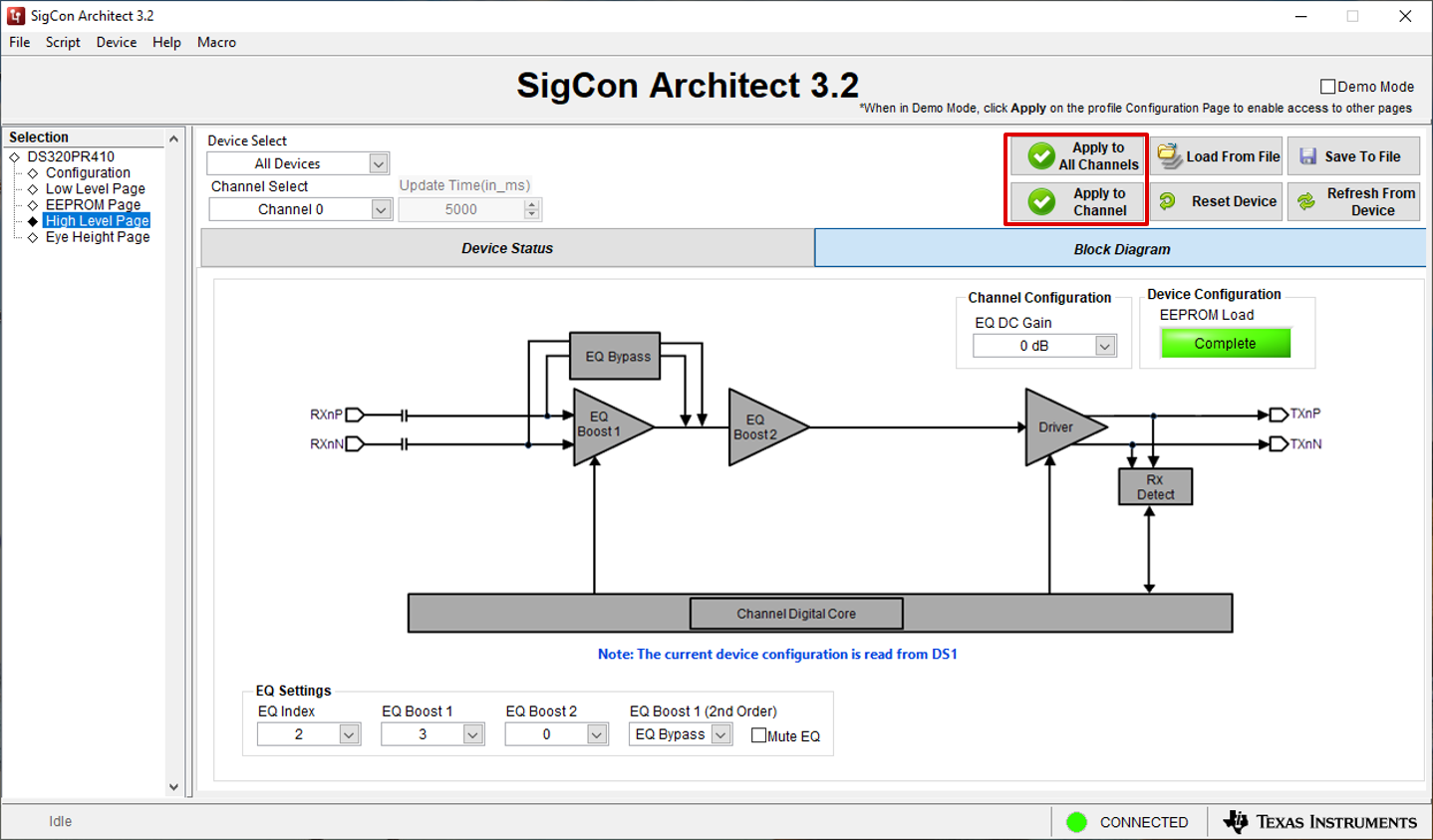Click the green CONNECTED status indicator

point(1076,822)
